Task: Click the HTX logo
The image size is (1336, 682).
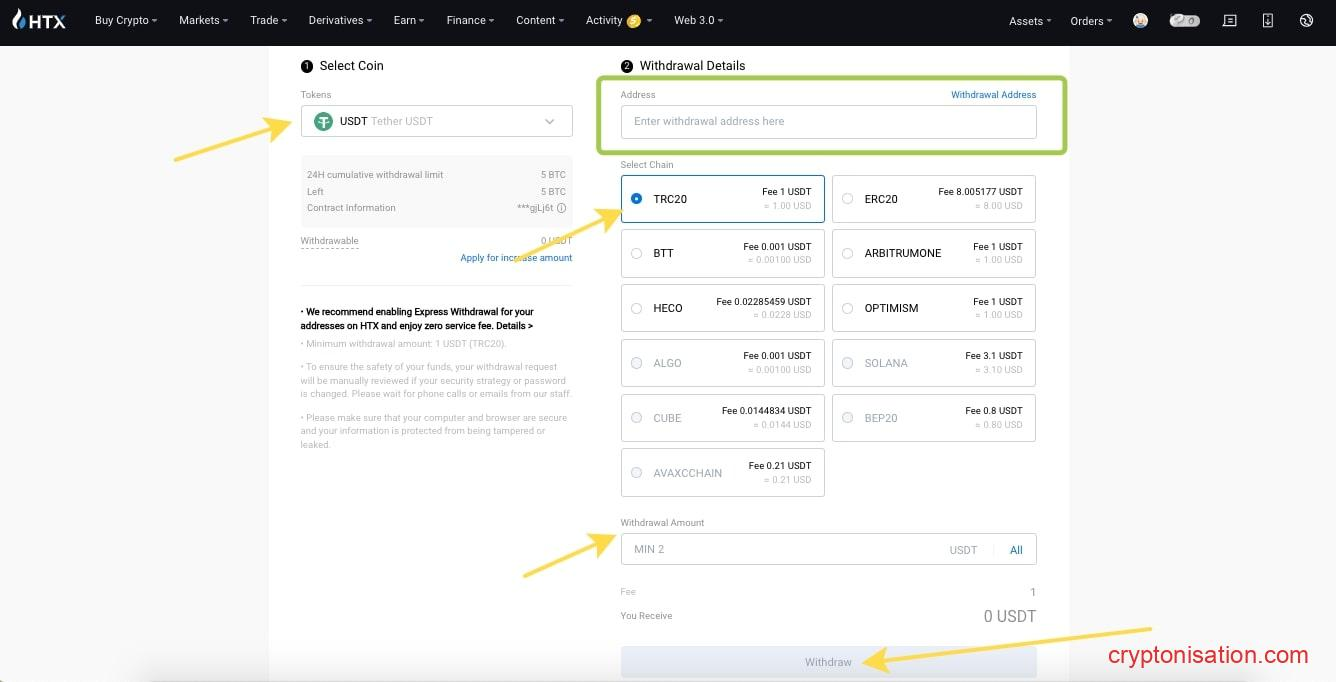Action: coord(39,20)
